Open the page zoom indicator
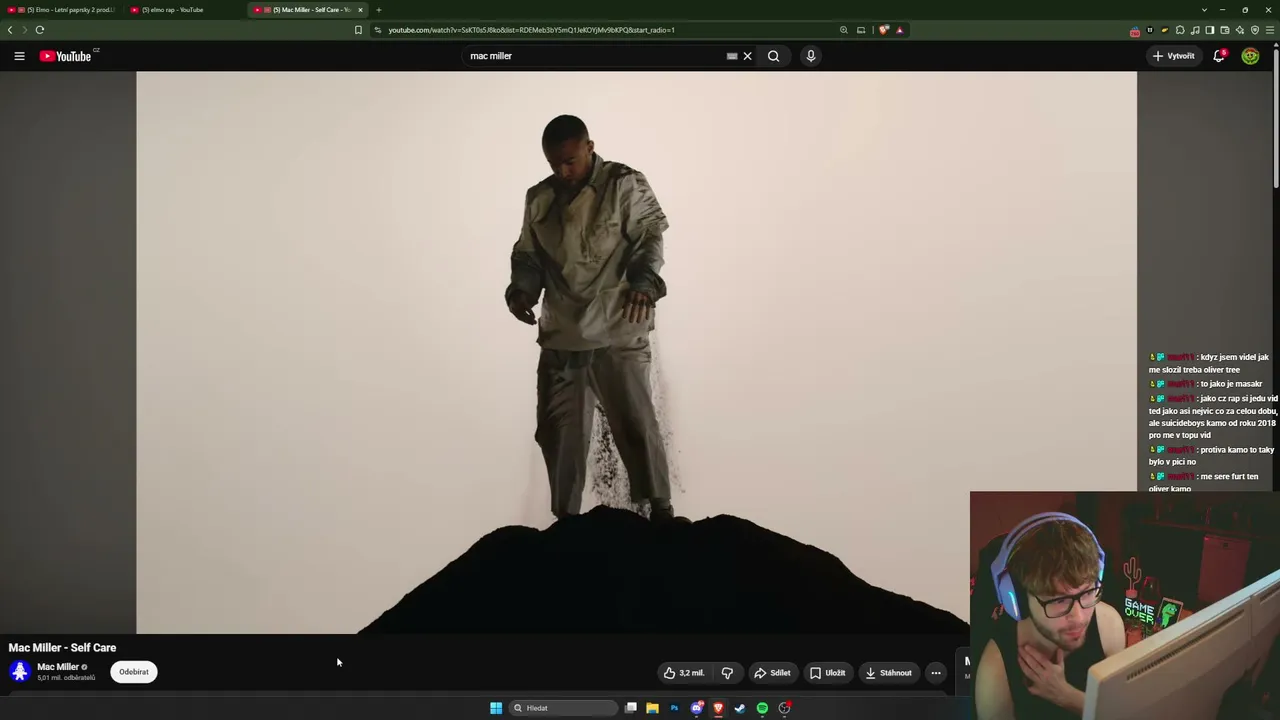The width and height of the screenshot is (1280, 720). pyautogui.click(x=844, y=30)
